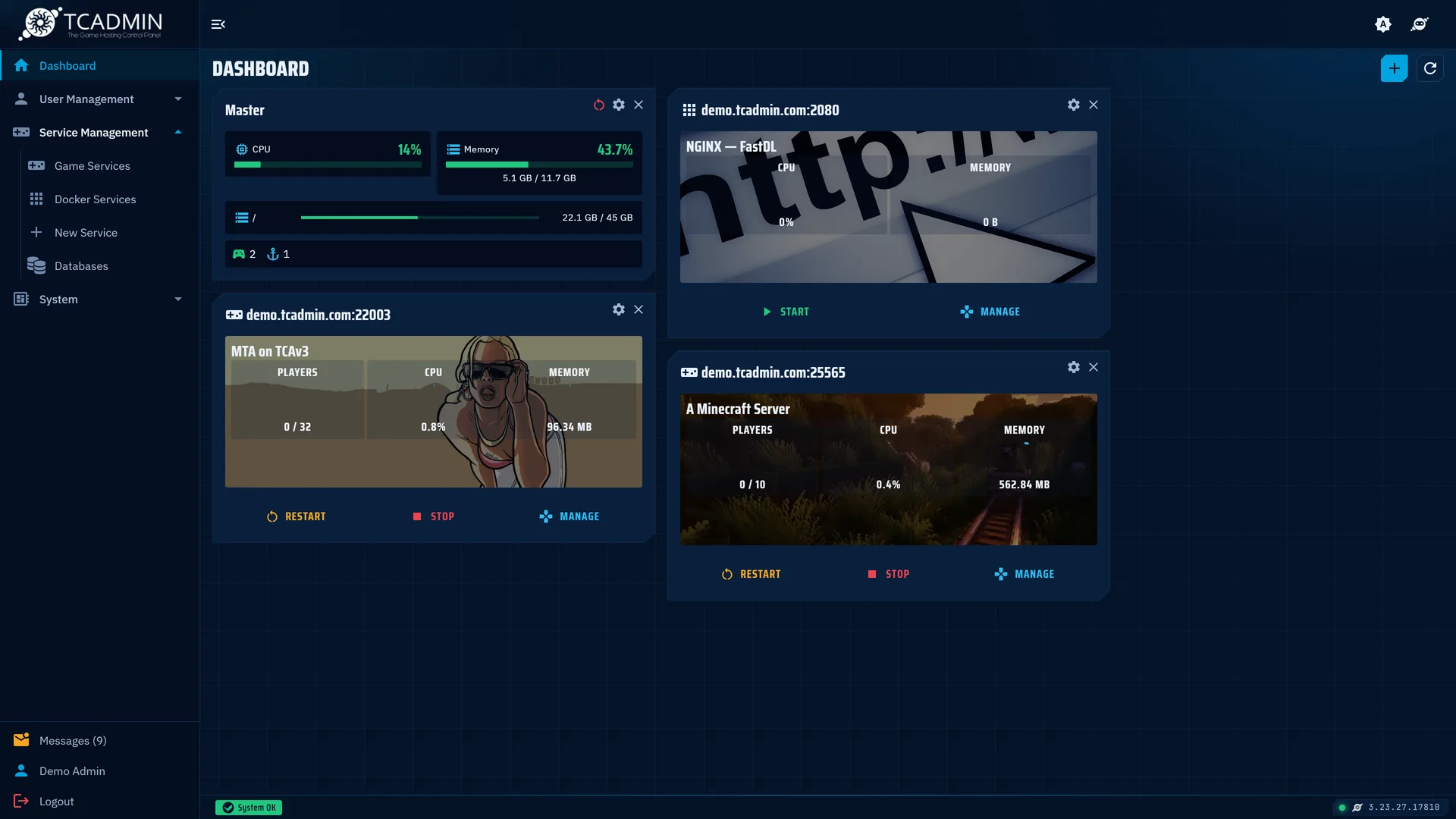The height and width of the screenshot is (819, 1456).
Task: Start the NGINX — FastDL service
Action: pos(786,312)
